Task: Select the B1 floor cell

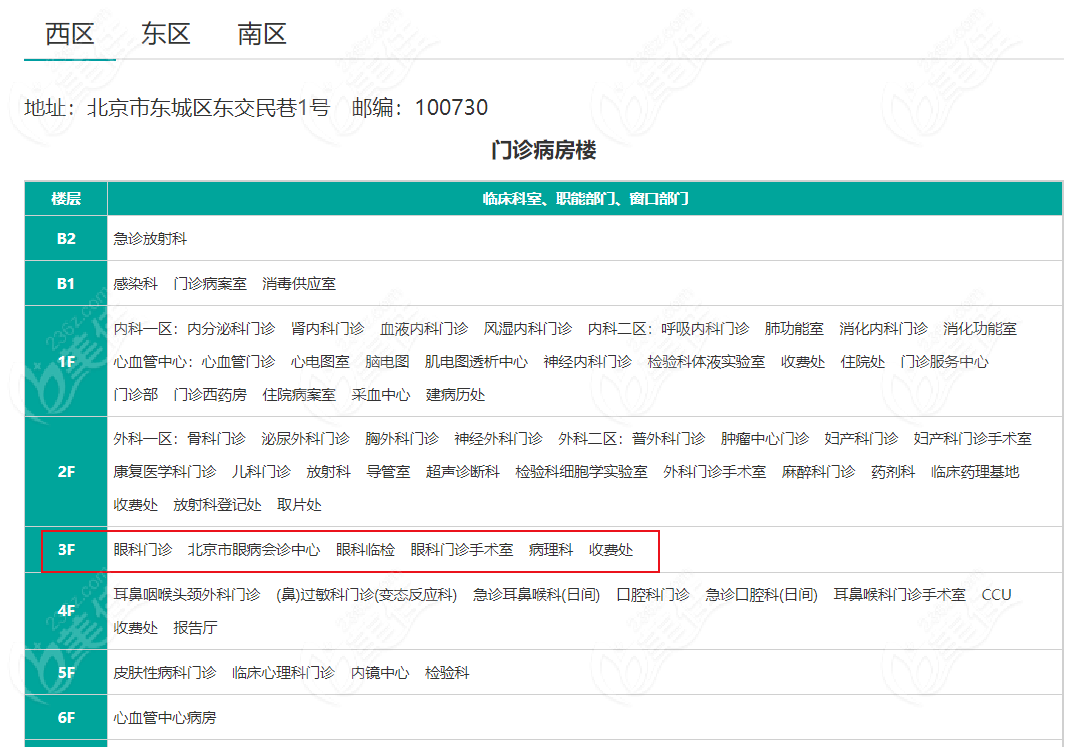Action: point(66,283)
